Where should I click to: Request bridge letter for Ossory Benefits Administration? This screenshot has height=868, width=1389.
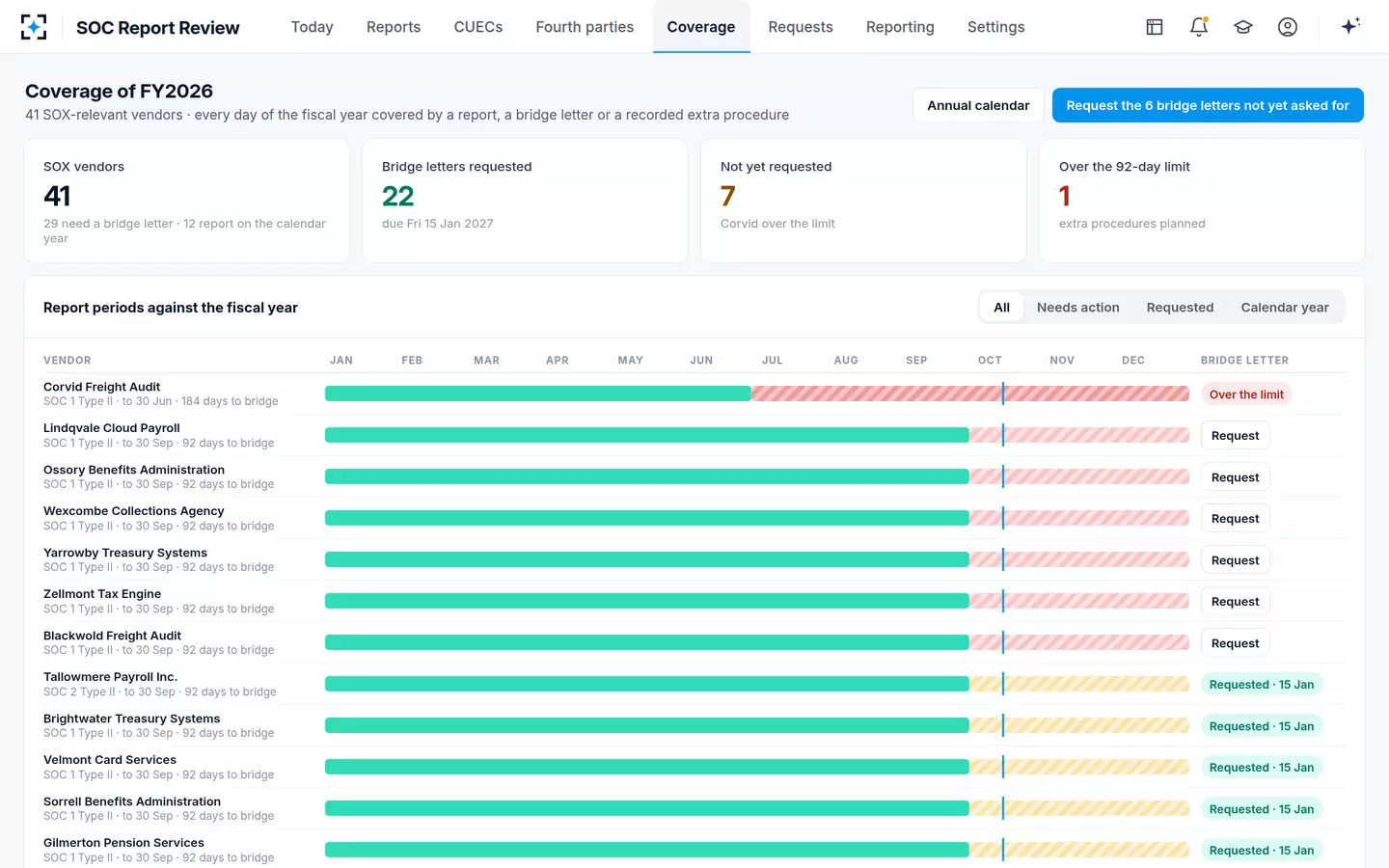coord(1236,477)
